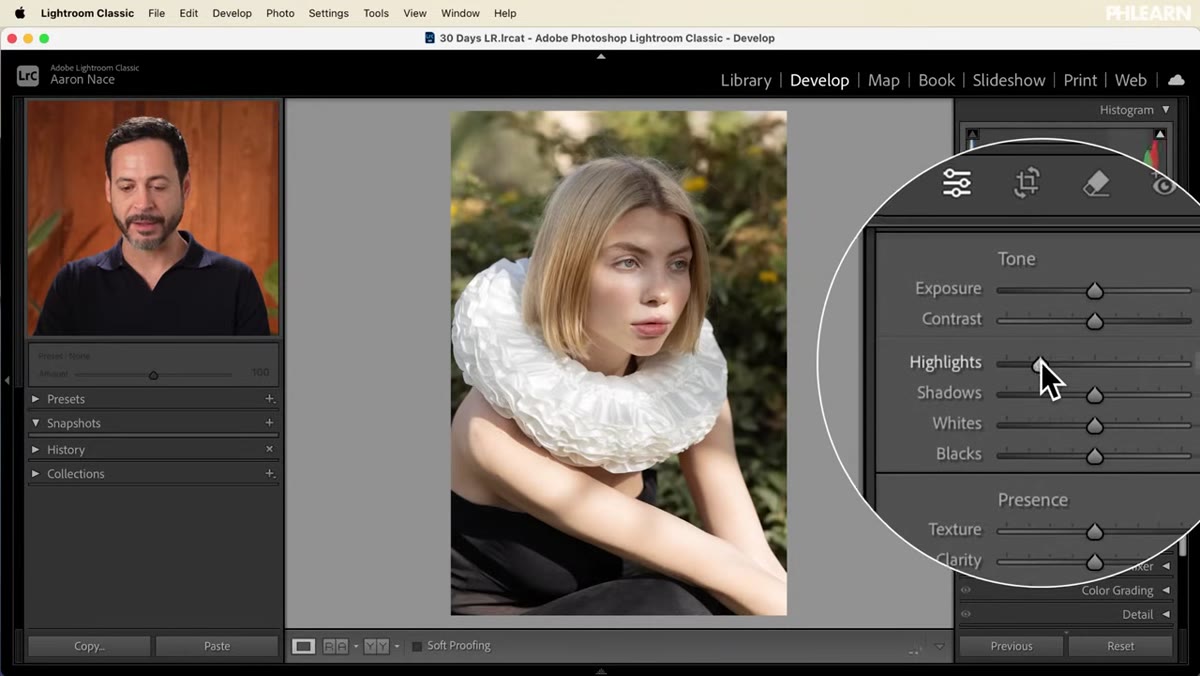This screenshot has width=1200, height=676.
Task: Collapse the Histogram panel
Action: [x=1165, y=110]
